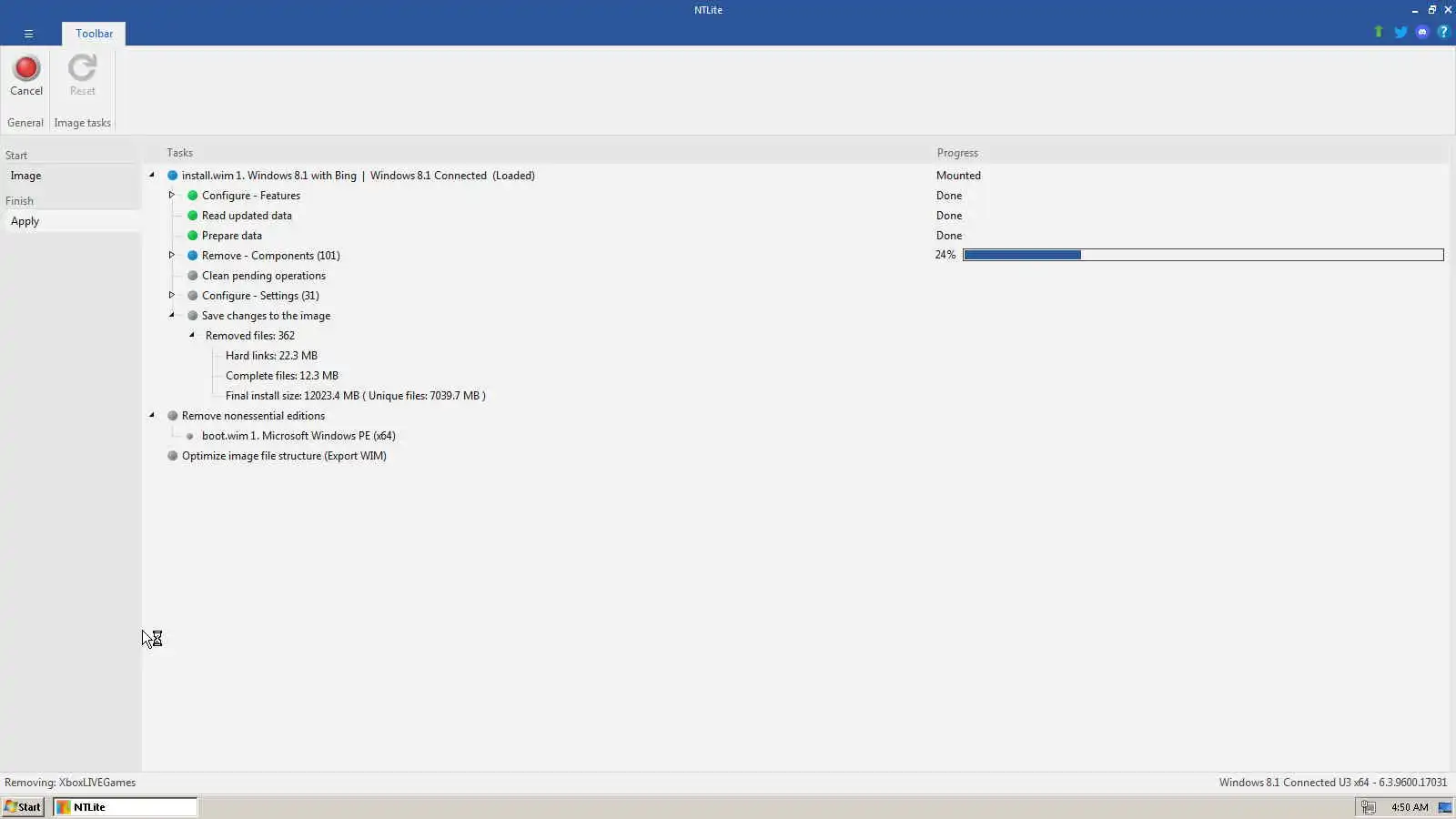1456x819 pixels.
Task: Select the install.wim Windows 8.1 with Bing row
Action: [x=358, y=176]
